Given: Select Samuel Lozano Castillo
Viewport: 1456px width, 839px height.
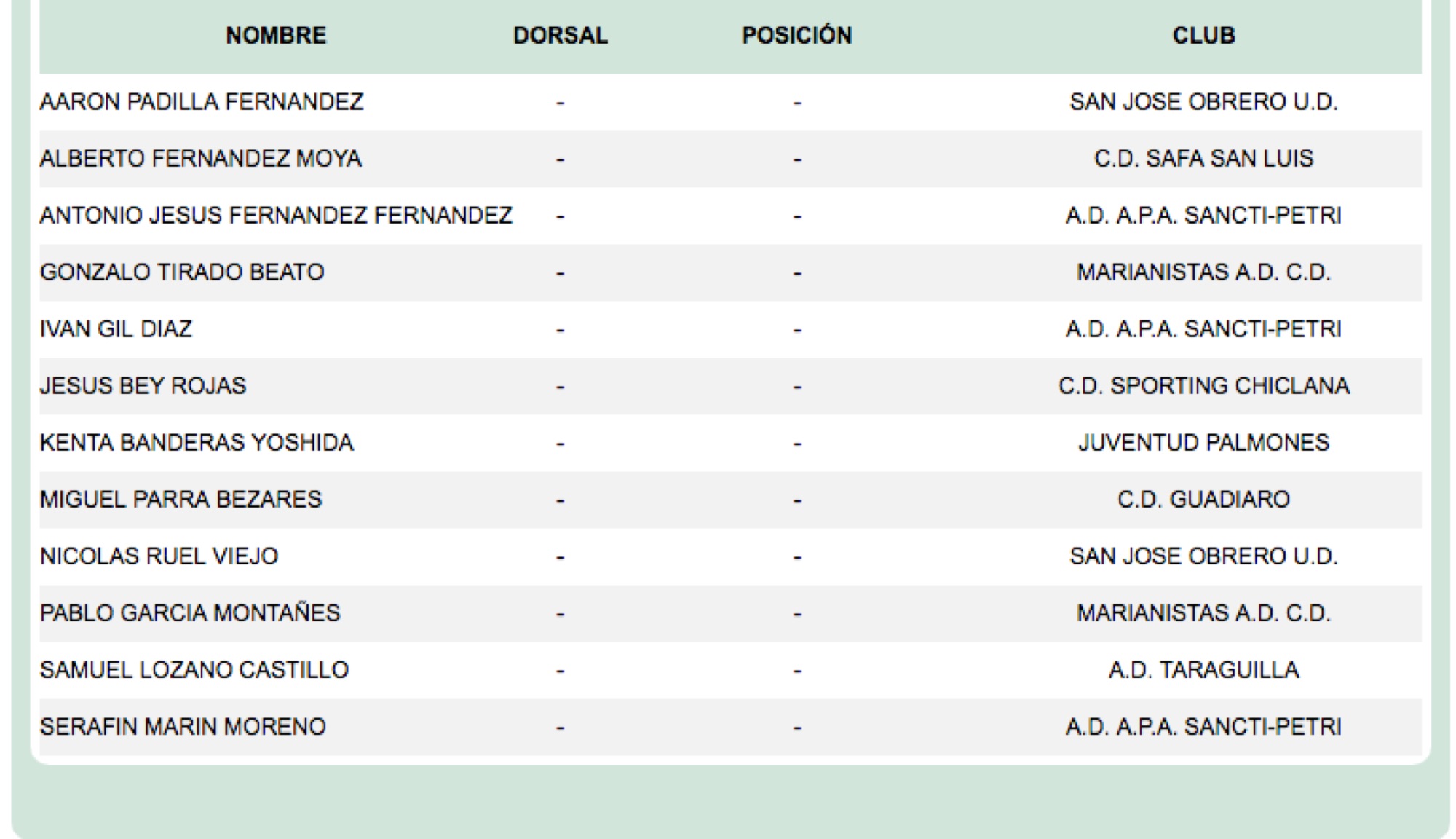Looking at the screenshot, I should click(194, 670).
